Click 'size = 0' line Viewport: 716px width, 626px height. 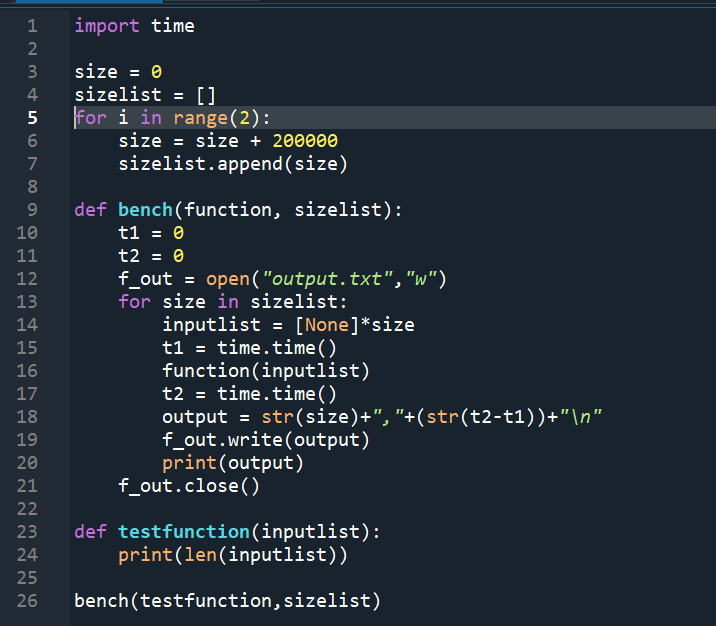click(118, 72)
